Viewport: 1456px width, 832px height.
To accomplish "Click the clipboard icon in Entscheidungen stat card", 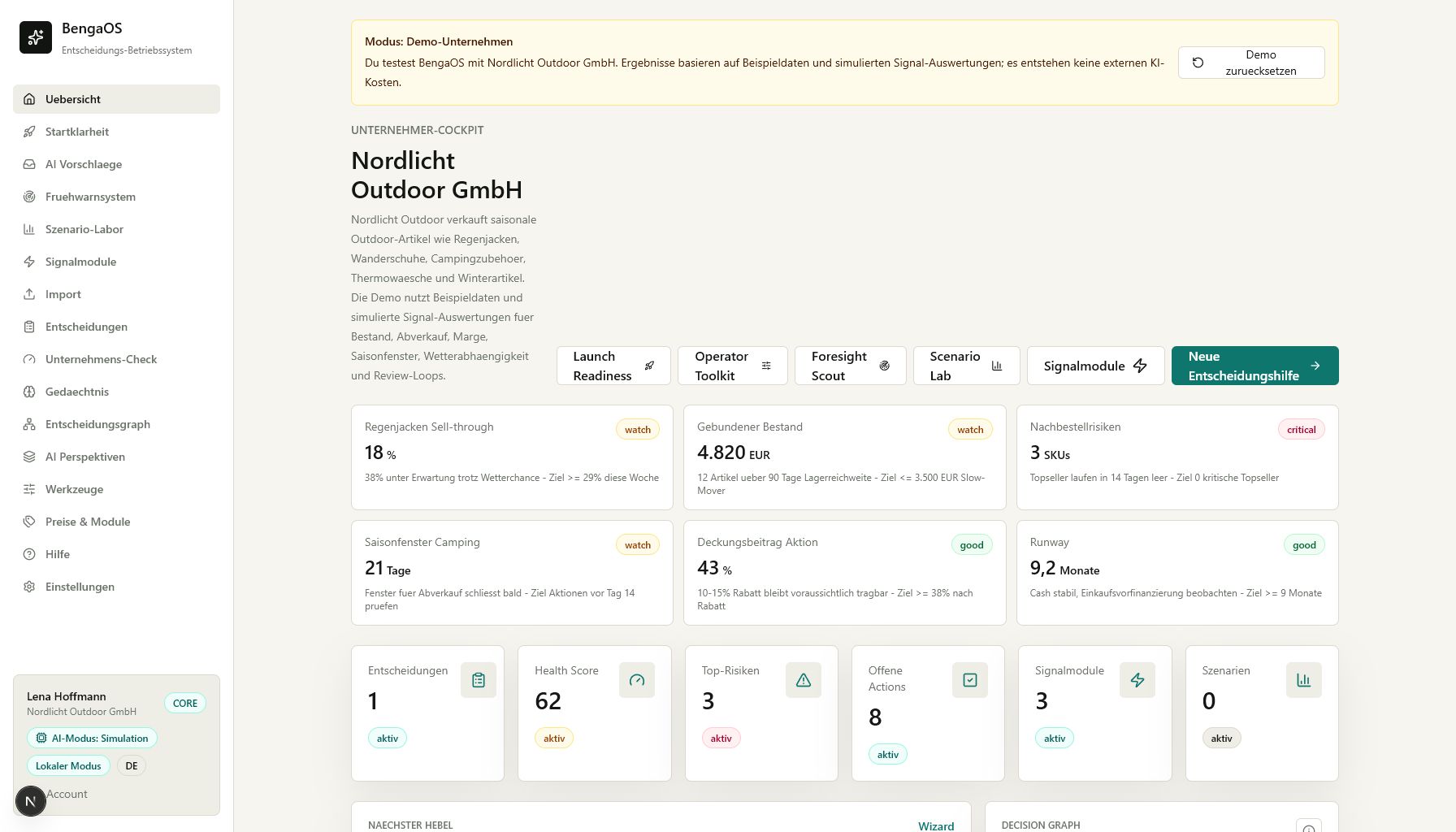I will 479,680.
